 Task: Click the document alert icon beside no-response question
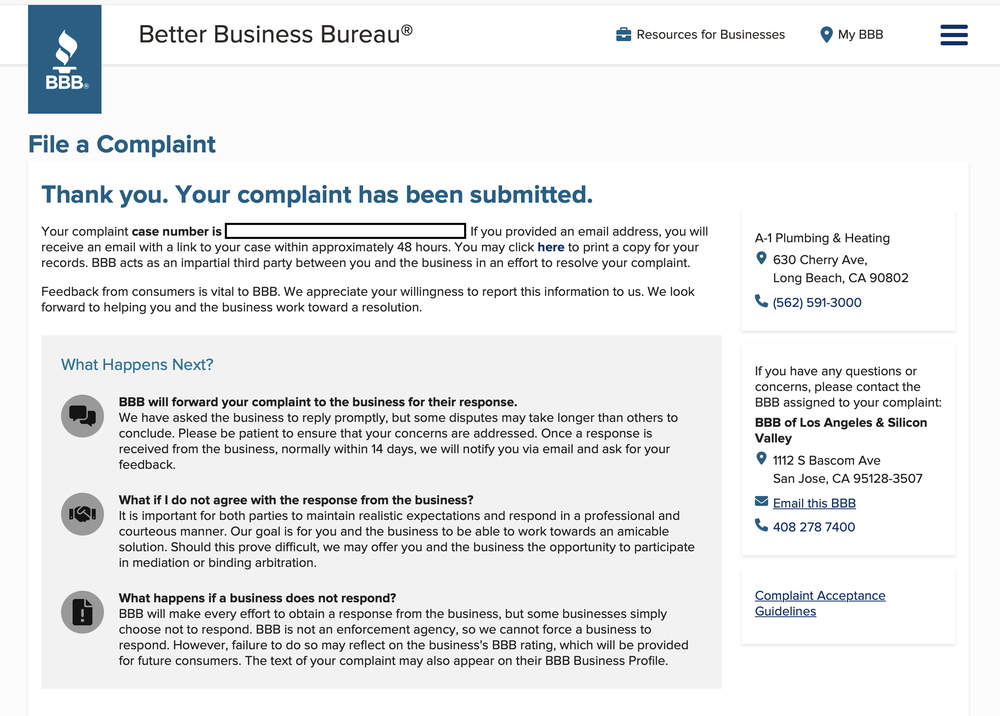82,612
